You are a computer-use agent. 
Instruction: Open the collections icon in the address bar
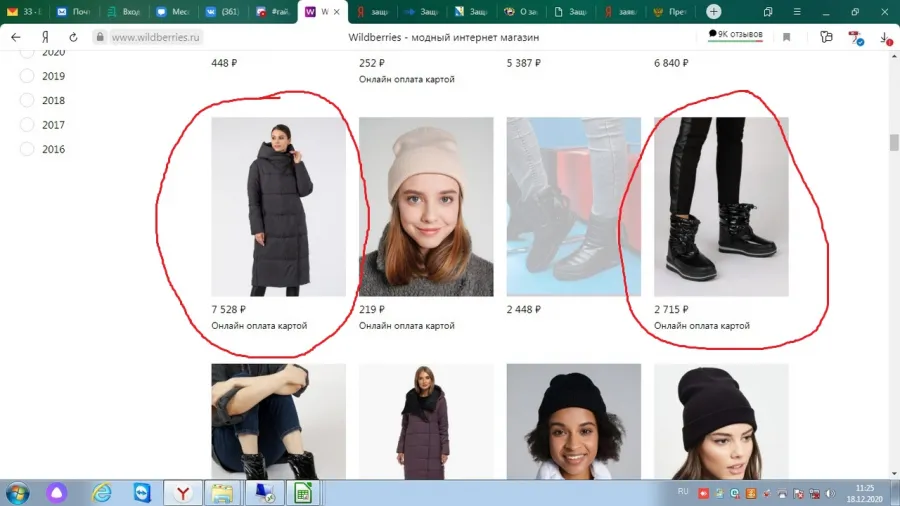pyautogui.click(x=826, y=37)
